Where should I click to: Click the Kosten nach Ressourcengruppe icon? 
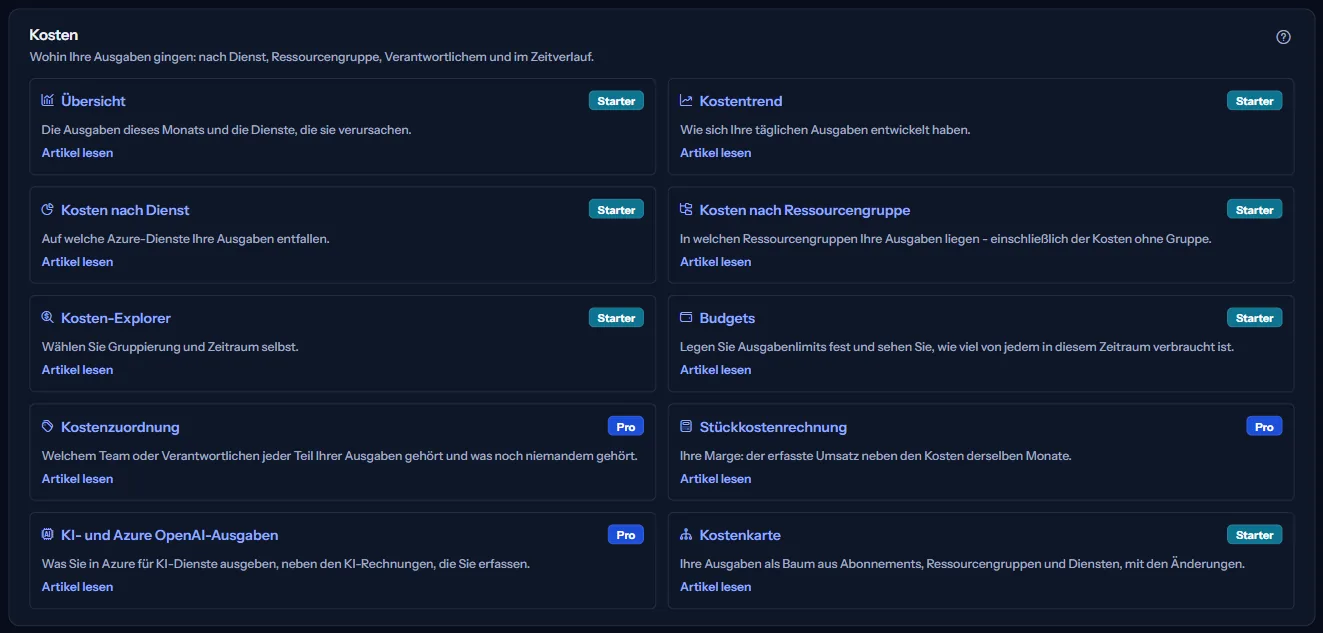coord(686,209)
